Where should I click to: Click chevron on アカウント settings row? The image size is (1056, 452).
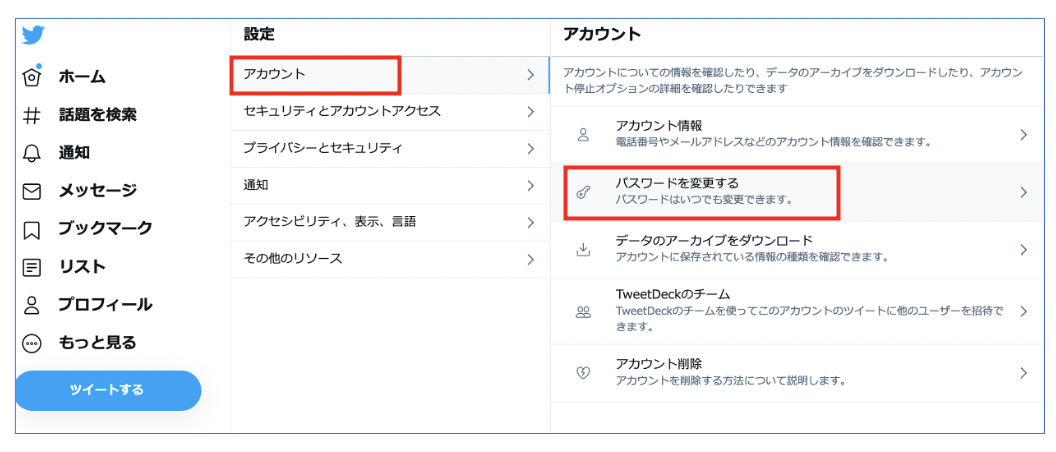(x=531, y=75)
